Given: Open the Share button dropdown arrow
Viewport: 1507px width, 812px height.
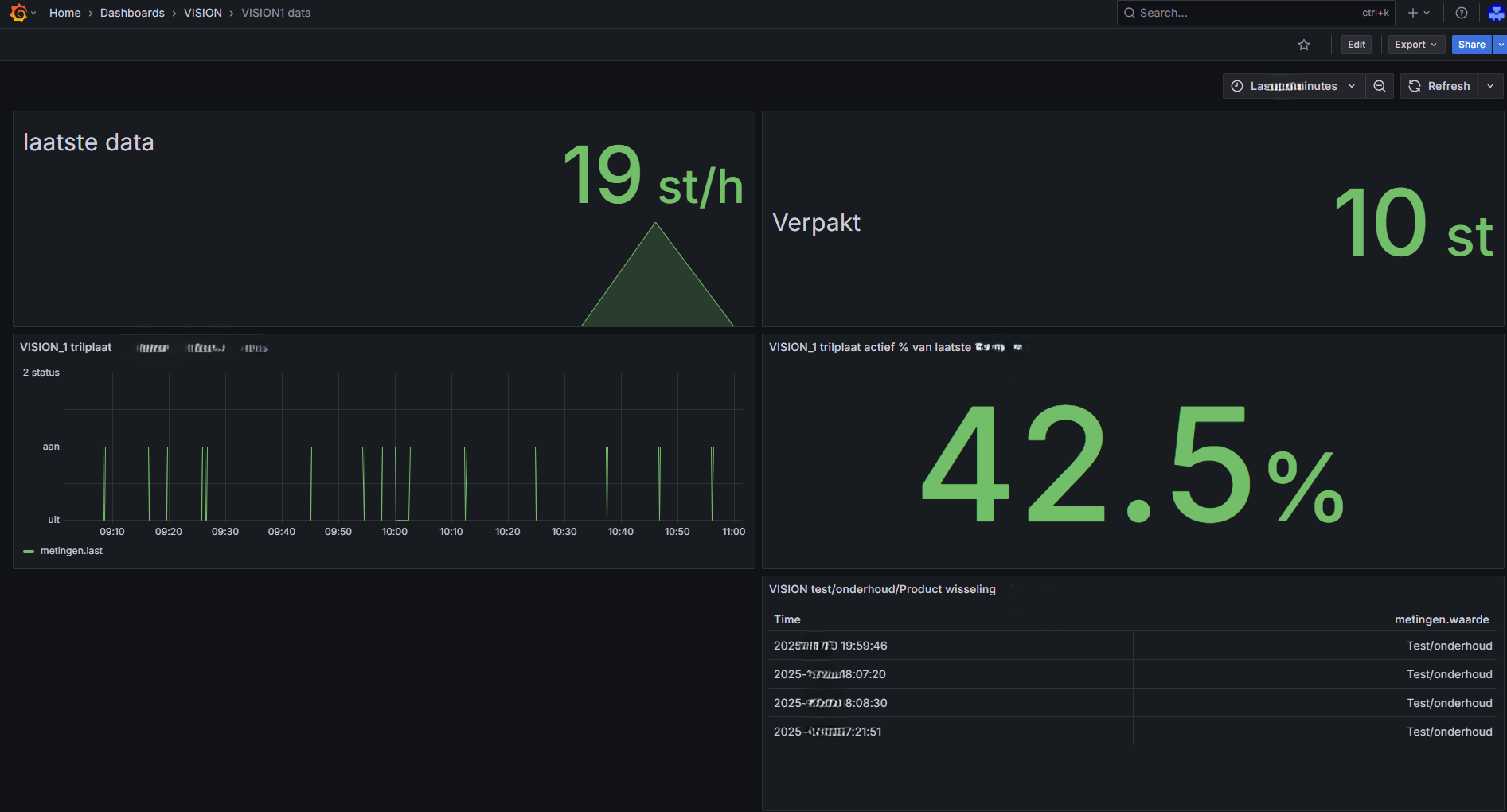Looking at the screenshot, I should tap(1501, 45).
